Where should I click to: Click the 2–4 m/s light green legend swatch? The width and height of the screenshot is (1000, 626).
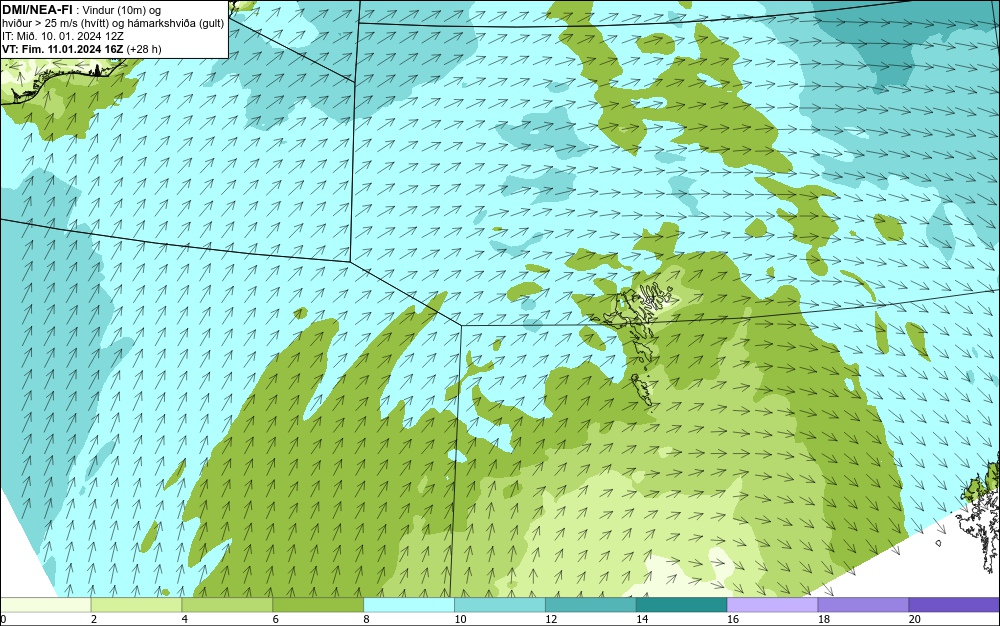click(136, 604)
